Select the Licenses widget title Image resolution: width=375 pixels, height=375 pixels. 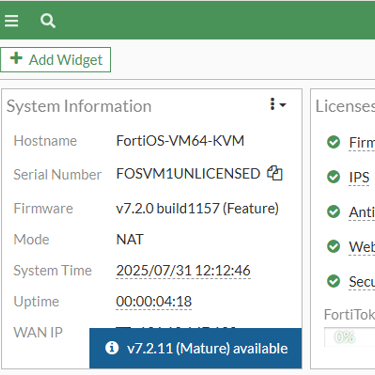[x=345, y=106]
